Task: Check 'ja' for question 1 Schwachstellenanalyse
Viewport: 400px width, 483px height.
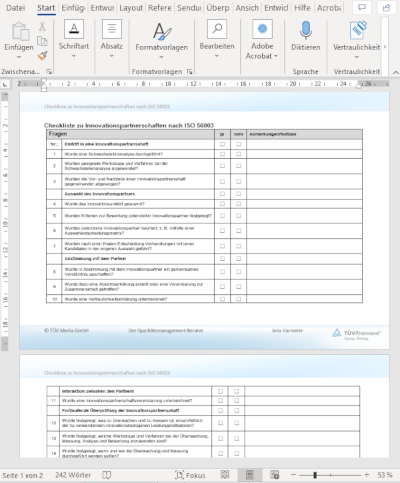Action: (222, 154)
